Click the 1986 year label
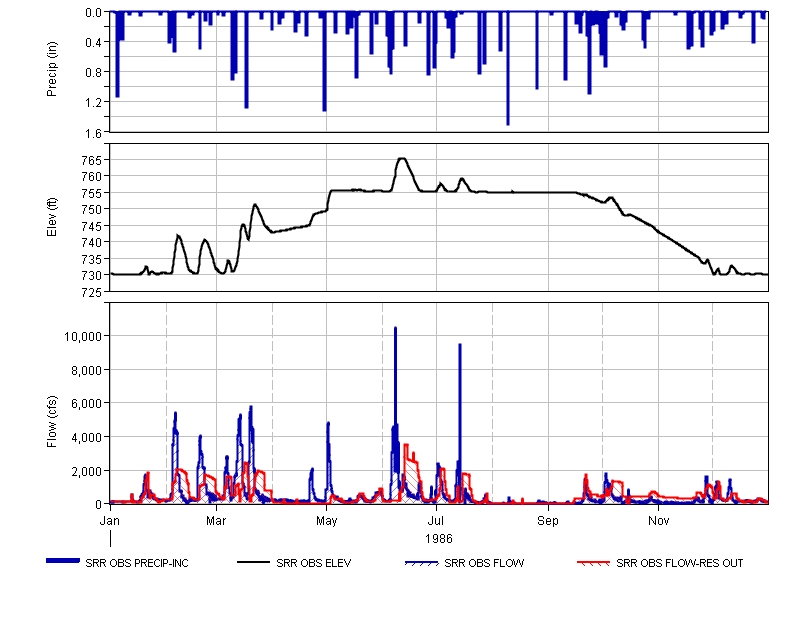The height and width of the screenshot is (627, 800). tap(438, 539)
